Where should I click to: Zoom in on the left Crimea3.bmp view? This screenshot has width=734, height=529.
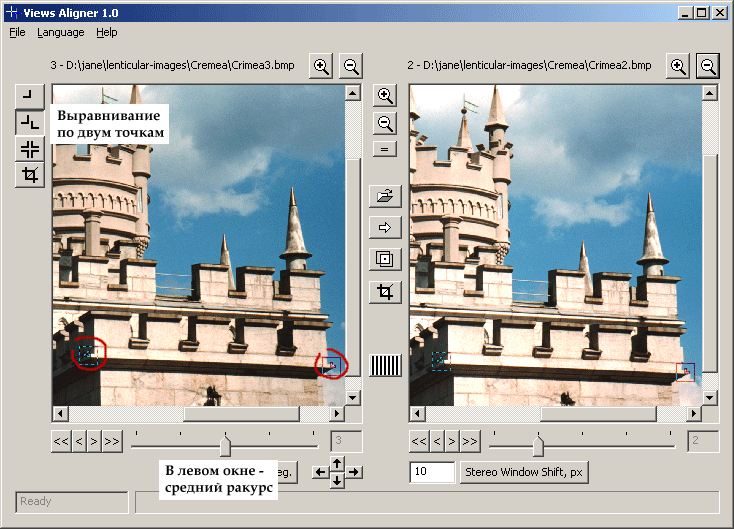321,66
